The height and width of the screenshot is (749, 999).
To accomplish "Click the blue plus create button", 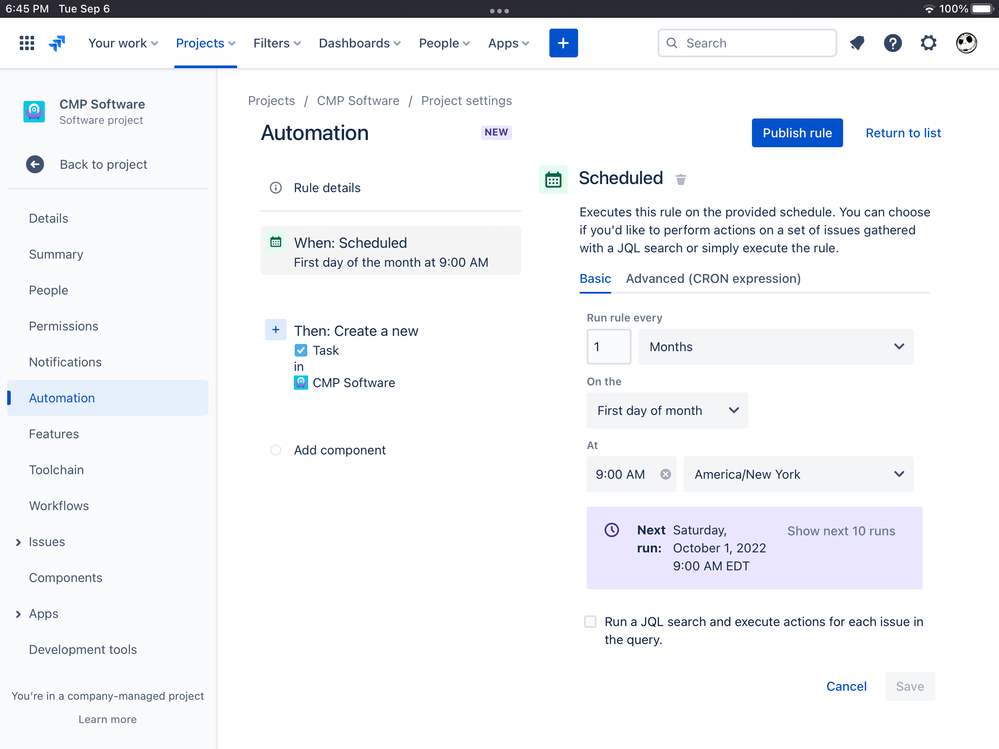I will 563,43.
